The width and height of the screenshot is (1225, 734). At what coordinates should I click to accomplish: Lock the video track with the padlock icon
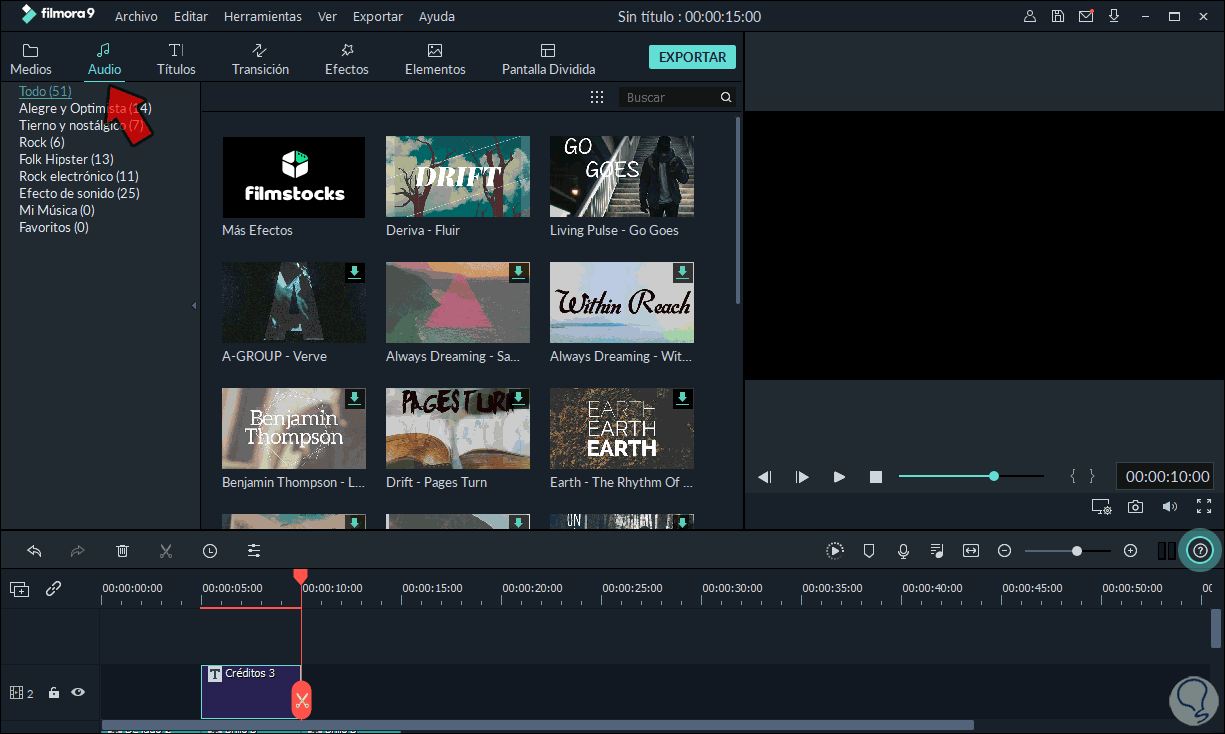click(54, 692)
